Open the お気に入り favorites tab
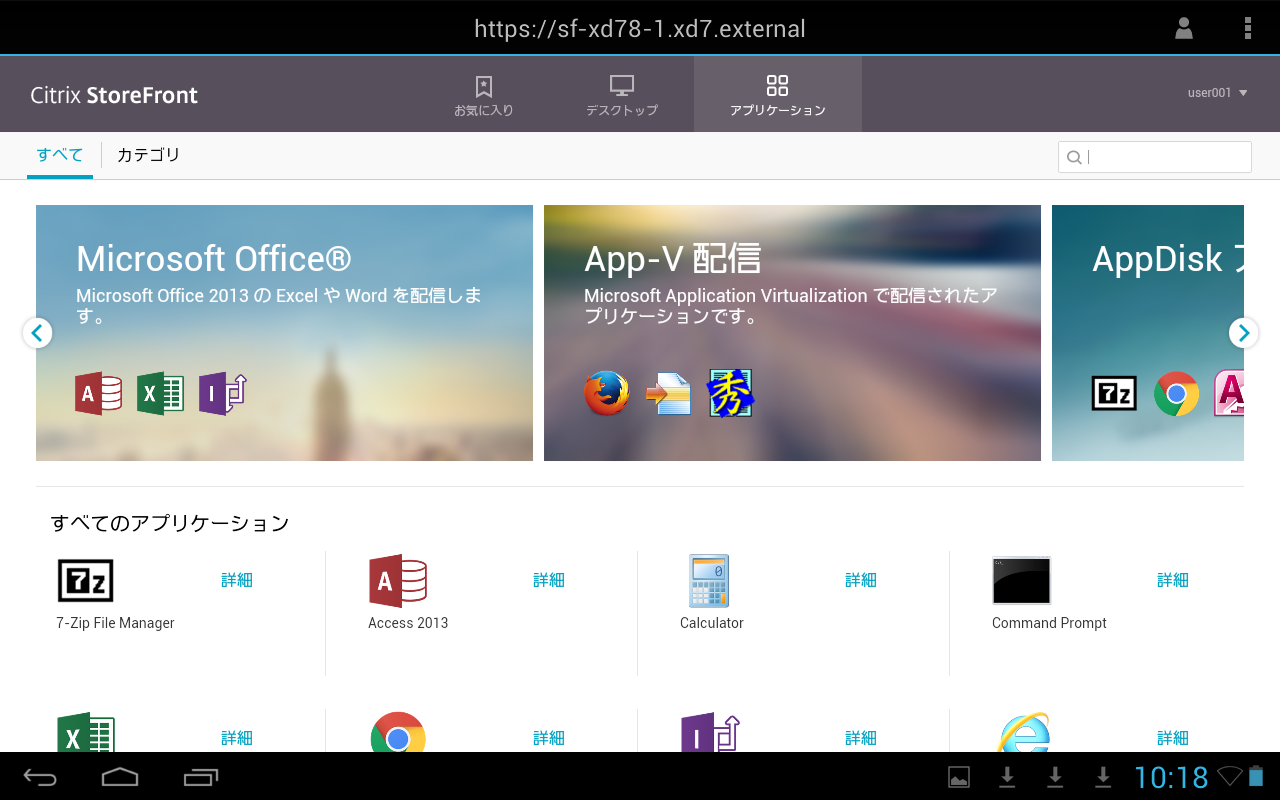The height and width of the screenshot is (800, 1280). click(484, 94)
